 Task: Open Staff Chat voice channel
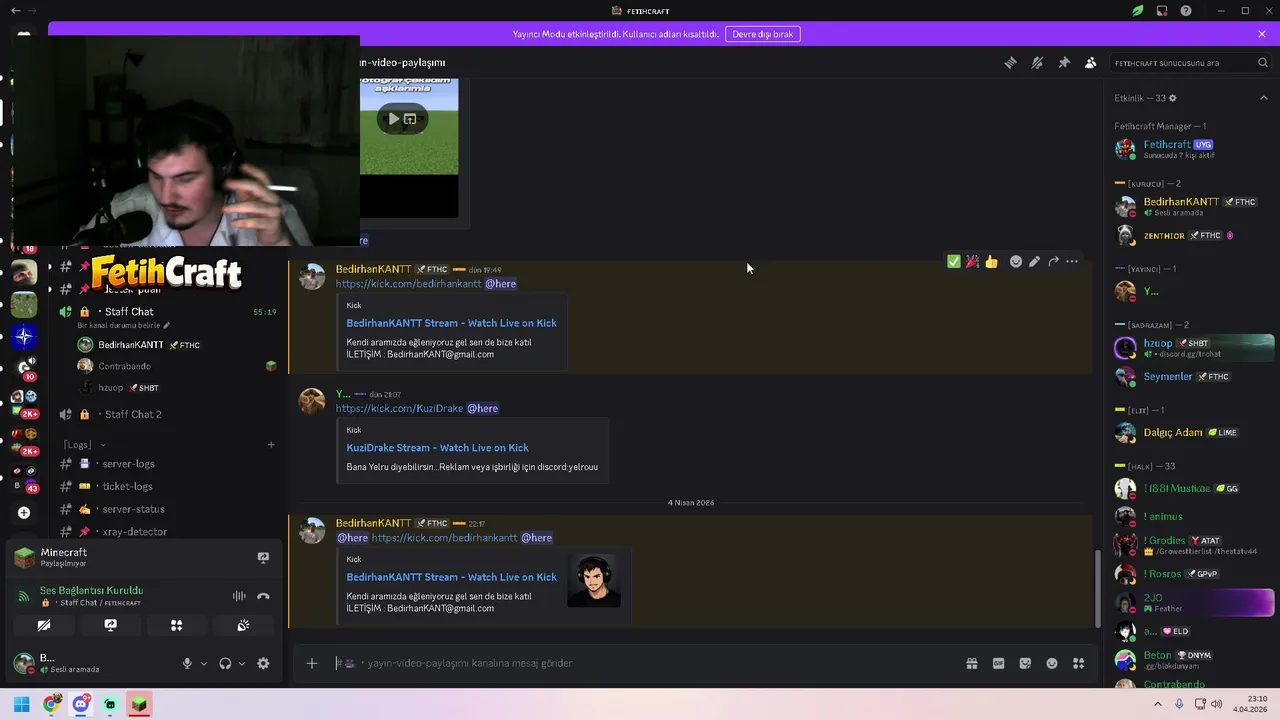pos(129,312)
